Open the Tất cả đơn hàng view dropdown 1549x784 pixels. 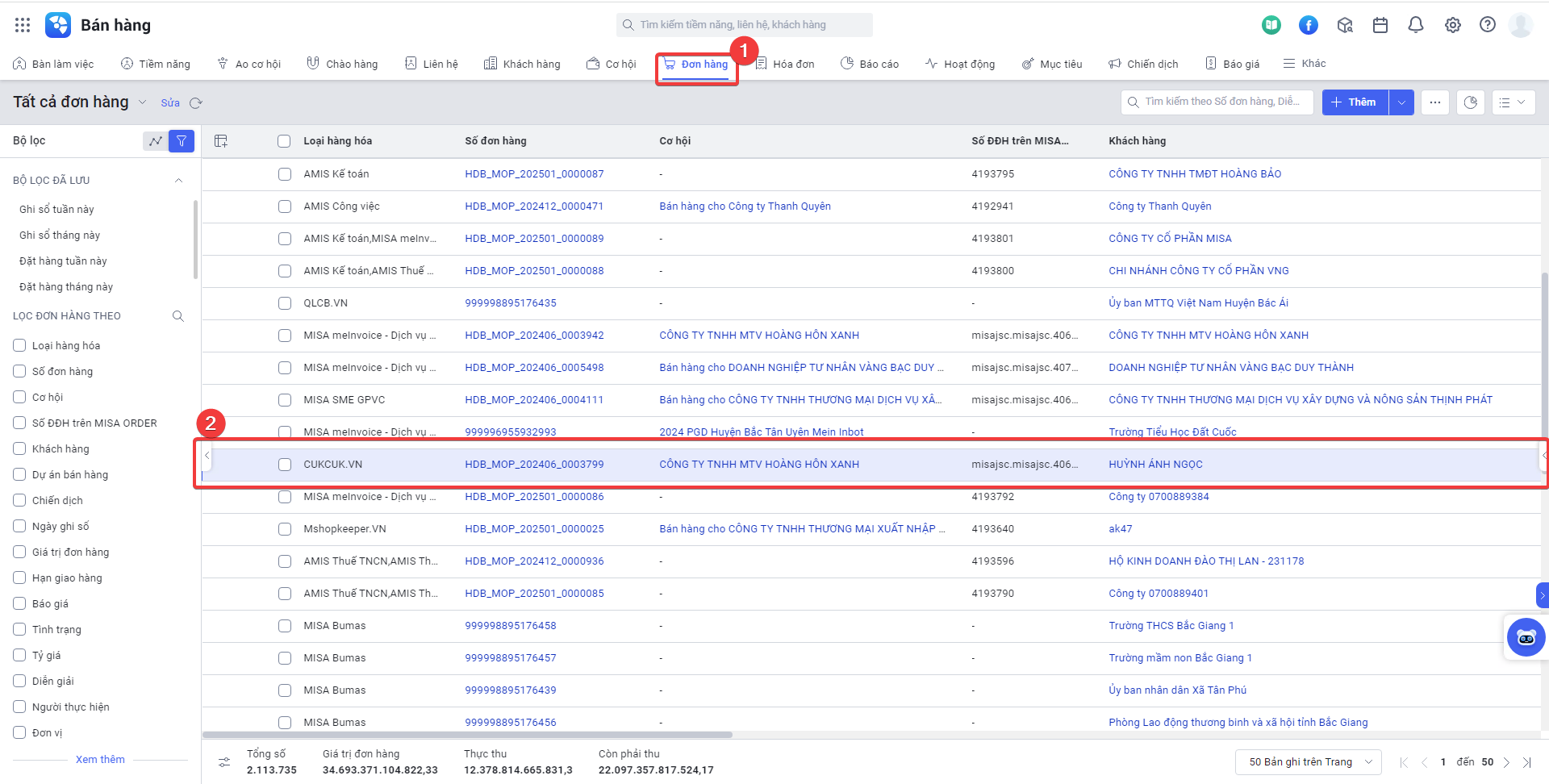[x=143, y=102]
